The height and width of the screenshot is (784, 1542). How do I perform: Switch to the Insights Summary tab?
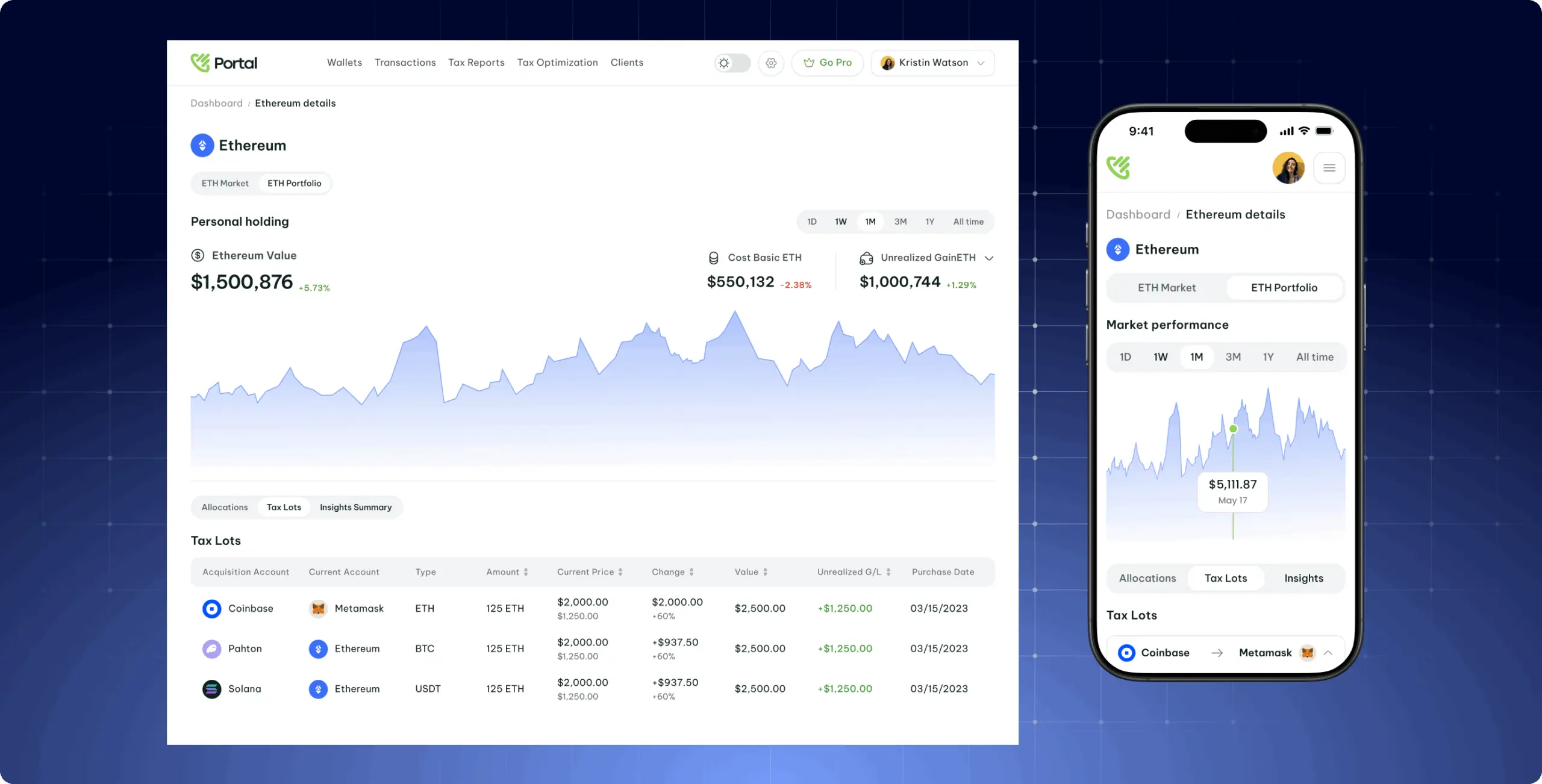[355, 507]
